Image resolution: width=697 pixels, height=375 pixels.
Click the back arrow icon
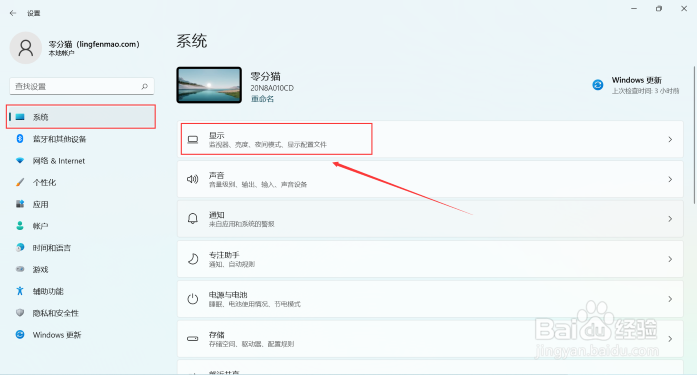13,13
